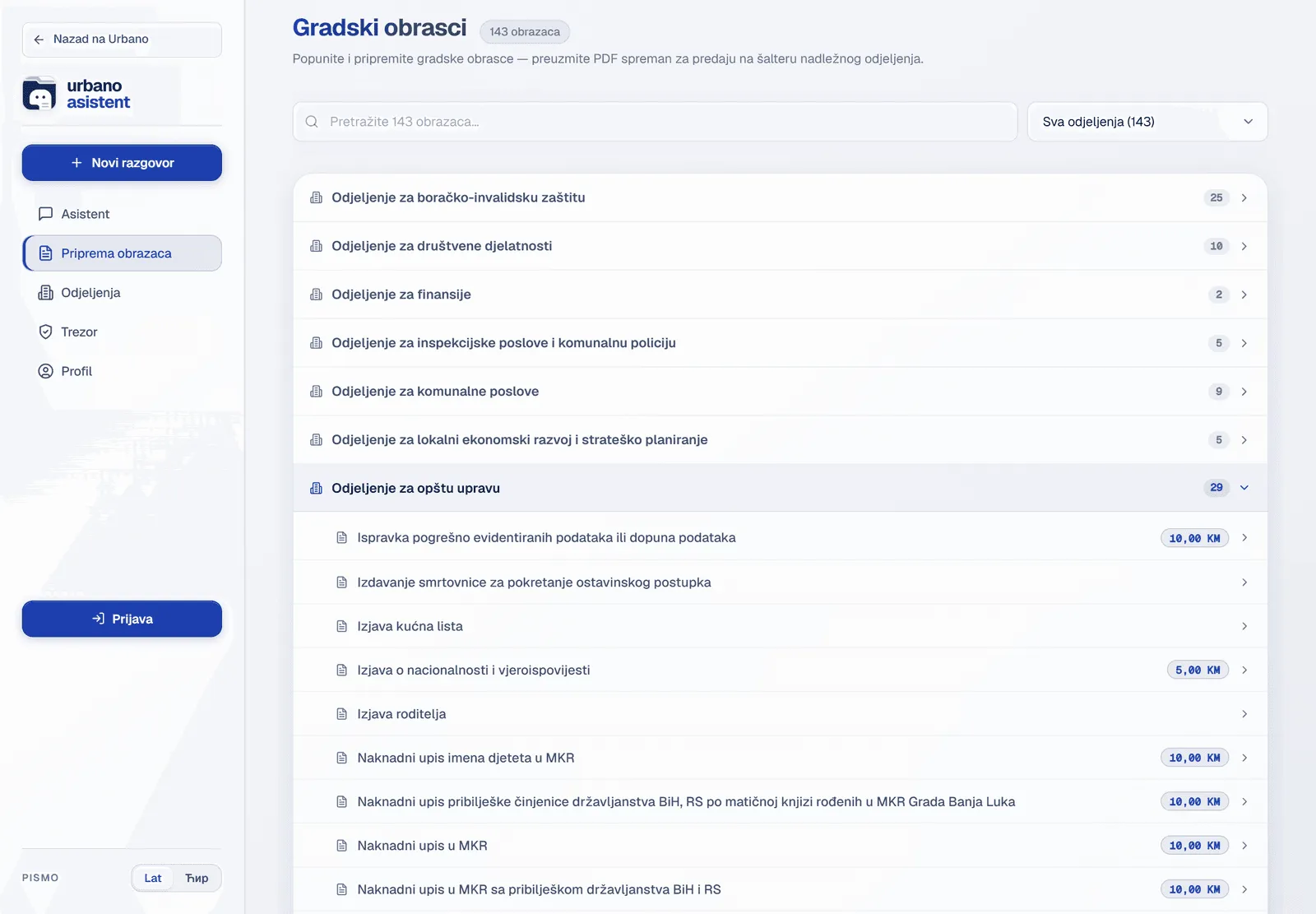This screenshot has width=1316, height=914.
Task: Click the building icon for inspekcijske poslove row
Action: [x=316, y=343]
